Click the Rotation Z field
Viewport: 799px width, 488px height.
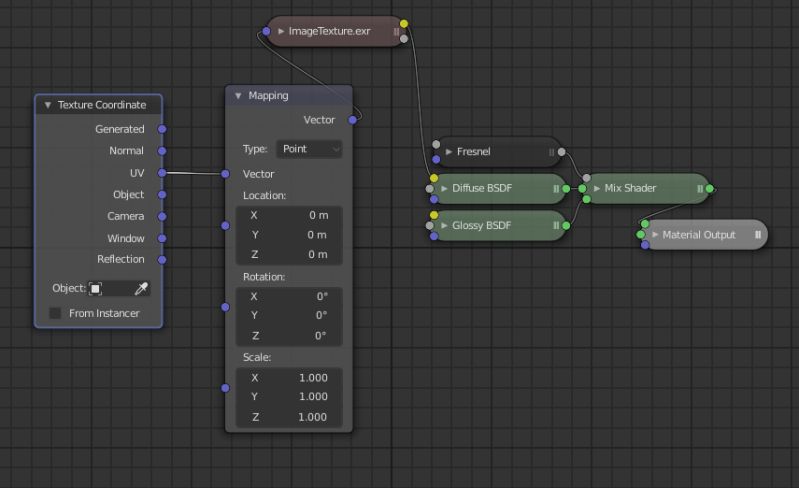(x=289, y=336)
